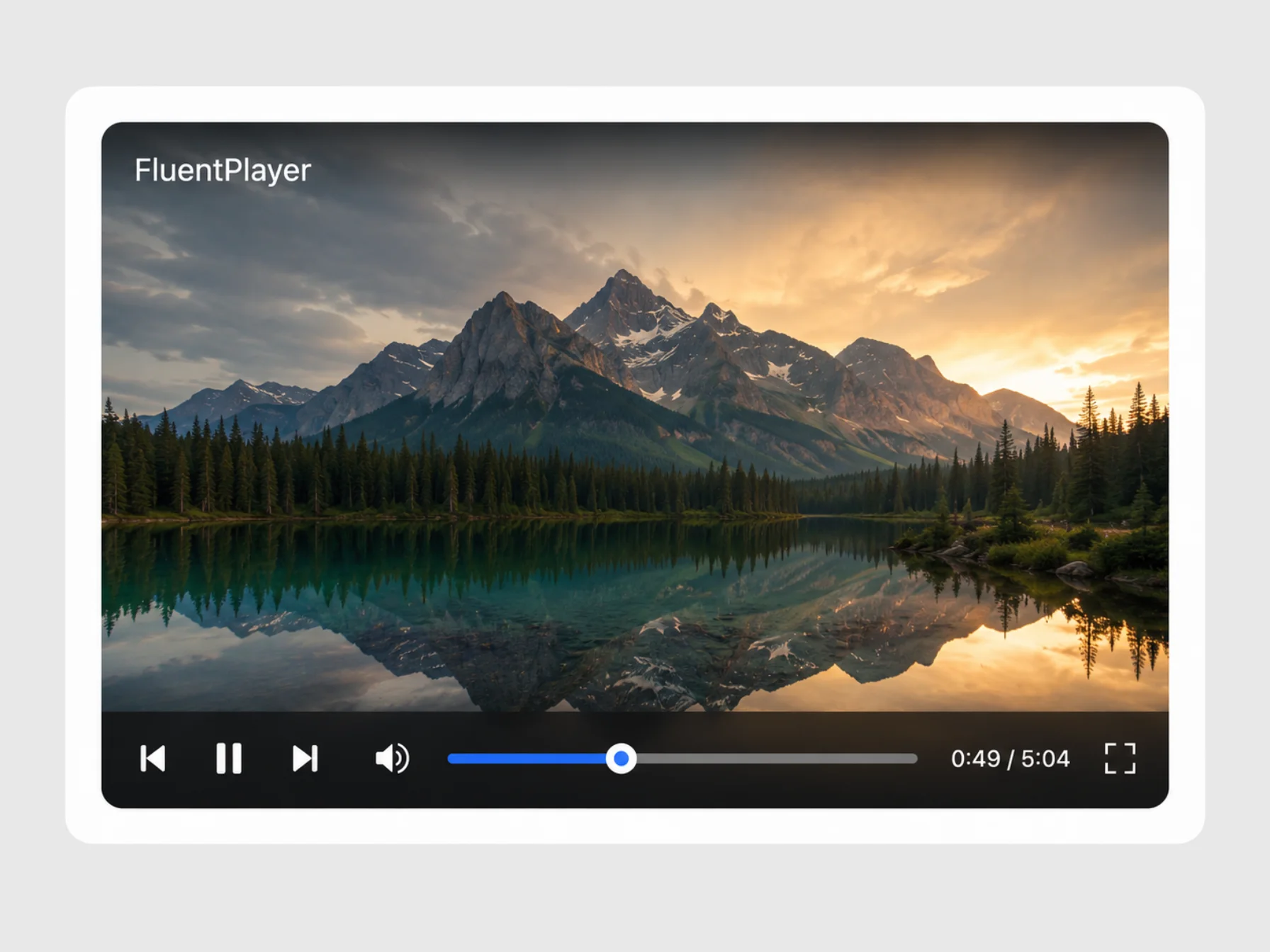This screenshot has width=1270, height=952.
Task: Click the mountain lake video frame
Action: (635, 416)
